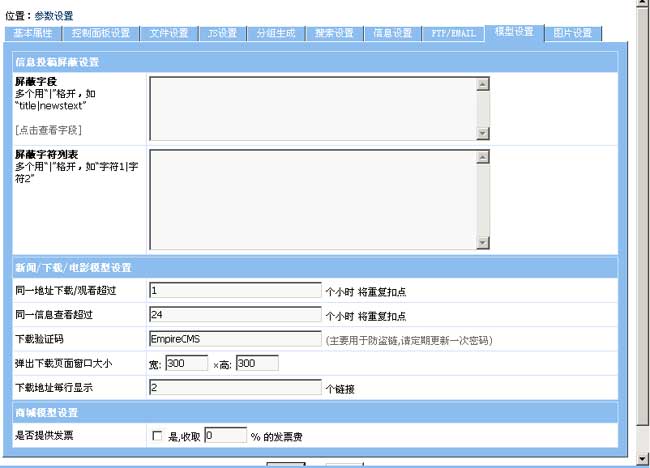
Task: Click the 屏蔽字符列表 text area
Action: (311, 200)
